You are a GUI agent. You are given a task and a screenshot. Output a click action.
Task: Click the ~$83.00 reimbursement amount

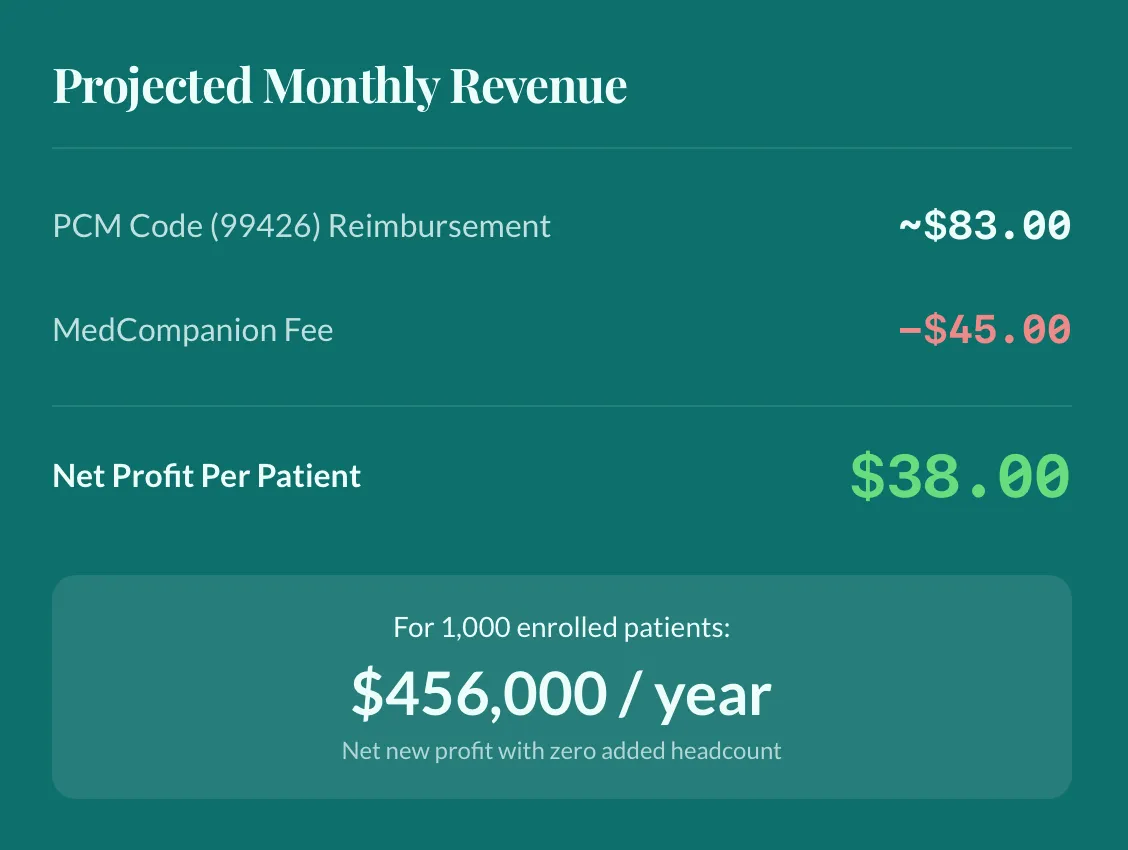[x=984, y=226]
